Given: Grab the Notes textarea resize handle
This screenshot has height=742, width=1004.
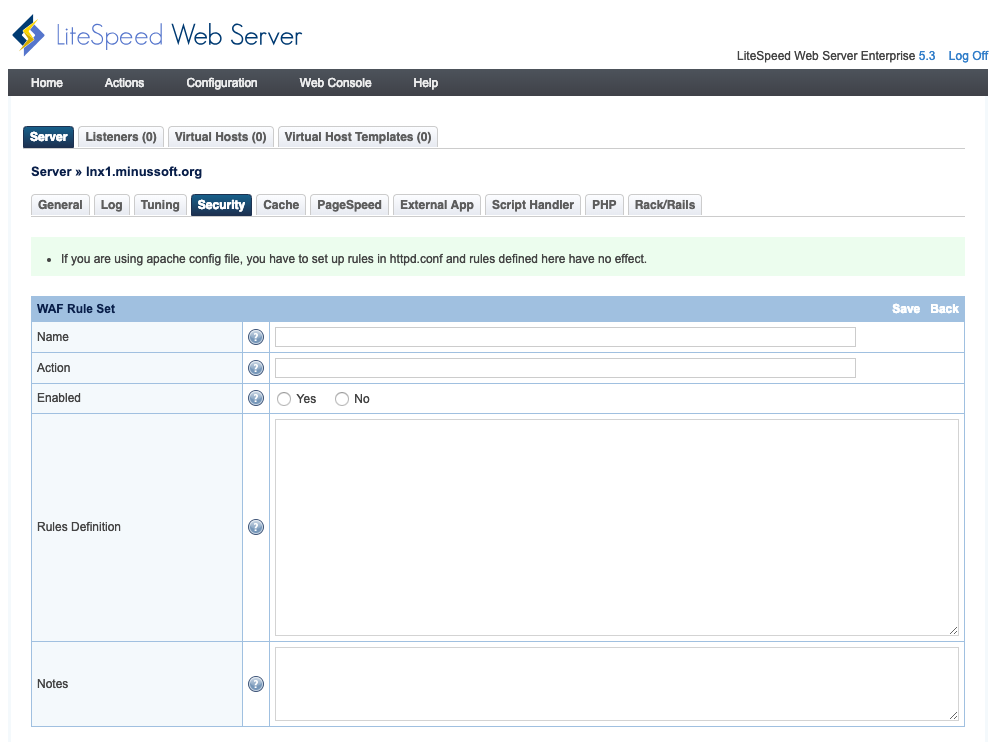Looking at the screenshot, I should [x=953, y=715].
